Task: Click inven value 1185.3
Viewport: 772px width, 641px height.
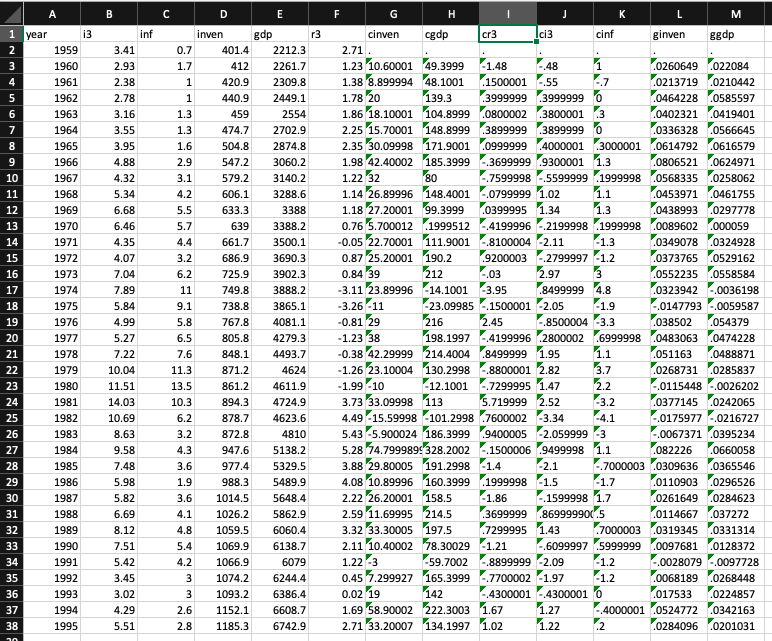Action: tap(223, 626)
